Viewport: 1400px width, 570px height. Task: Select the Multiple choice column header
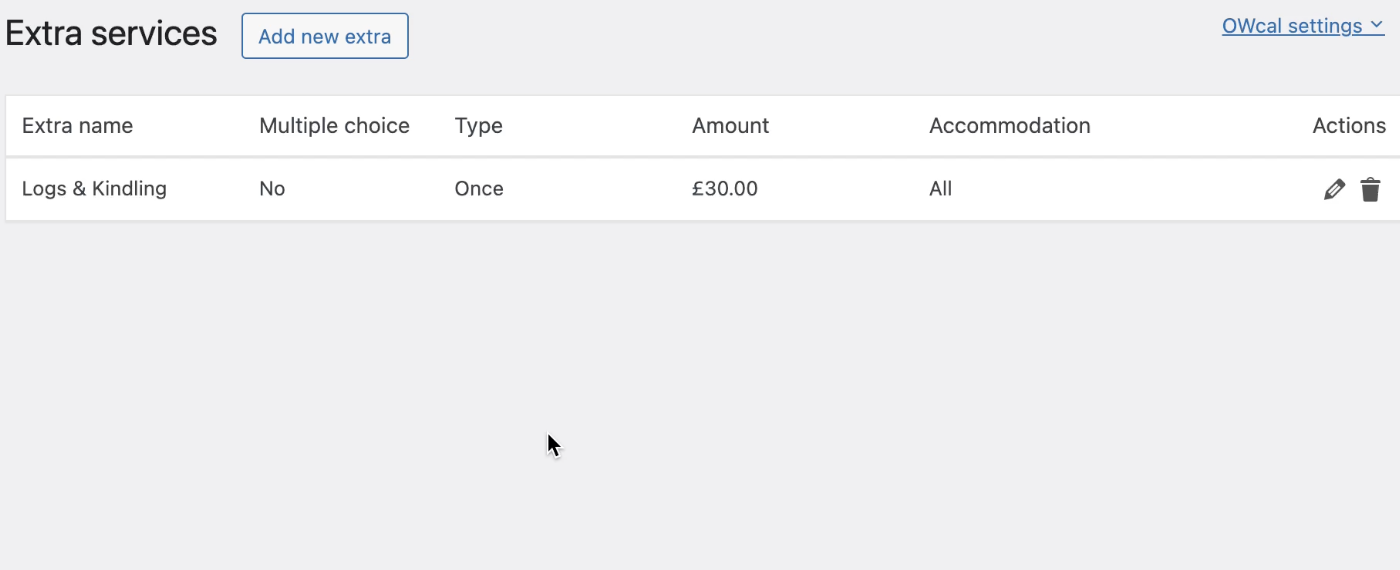click(x=334, y=126)
